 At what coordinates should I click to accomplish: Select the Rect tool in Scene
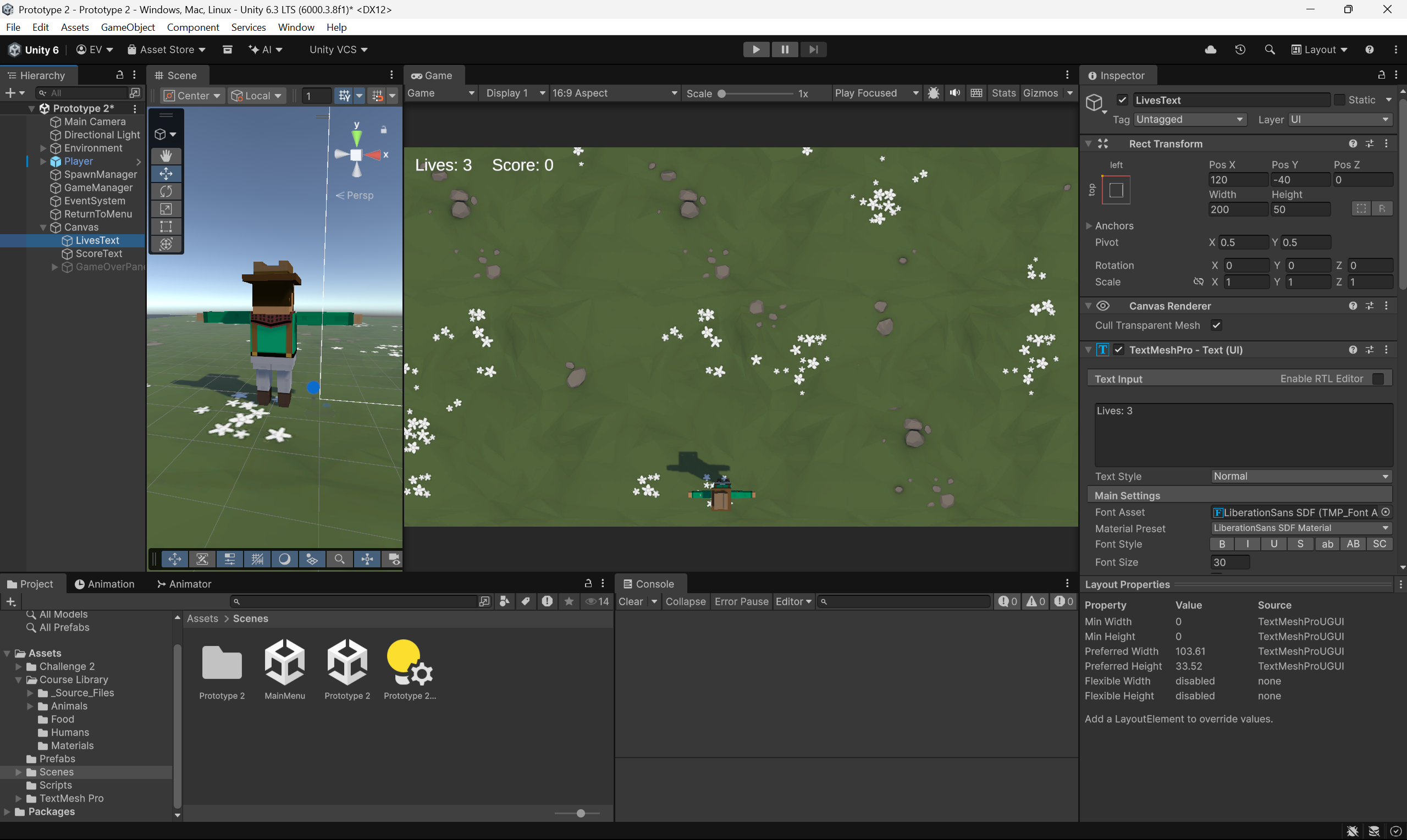[166, 226]
